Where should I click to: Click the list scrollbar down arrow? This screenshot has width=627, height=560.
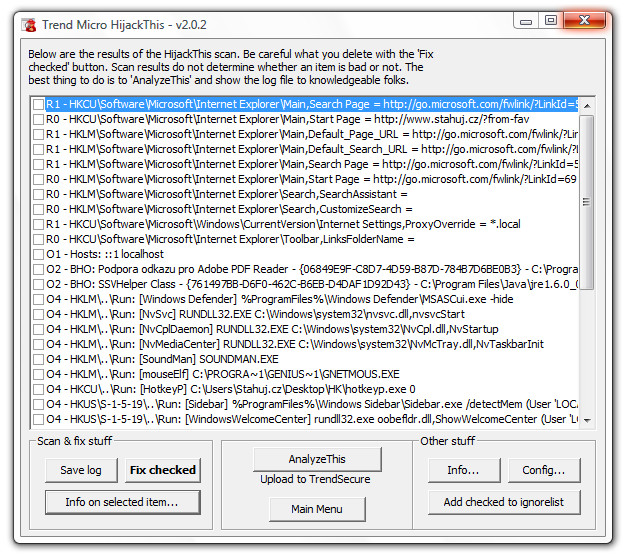pos(587,420)
